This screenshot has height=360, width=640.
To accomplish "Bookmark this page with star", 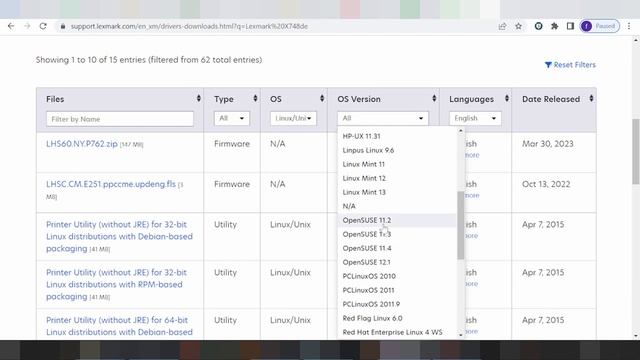I will click(x=518, y=26).
